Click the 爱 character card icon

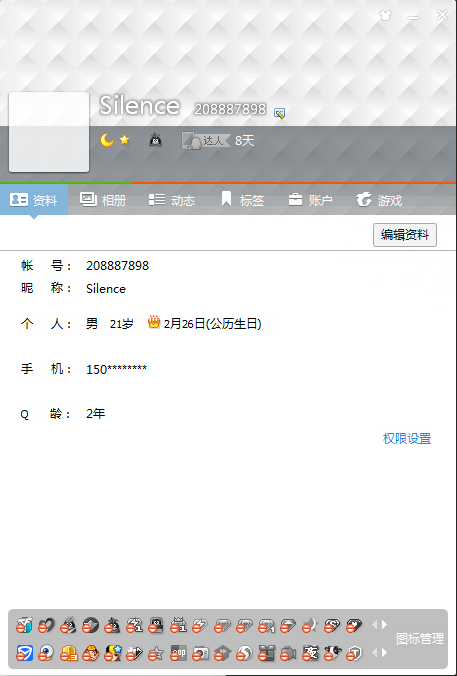(310, 653)
